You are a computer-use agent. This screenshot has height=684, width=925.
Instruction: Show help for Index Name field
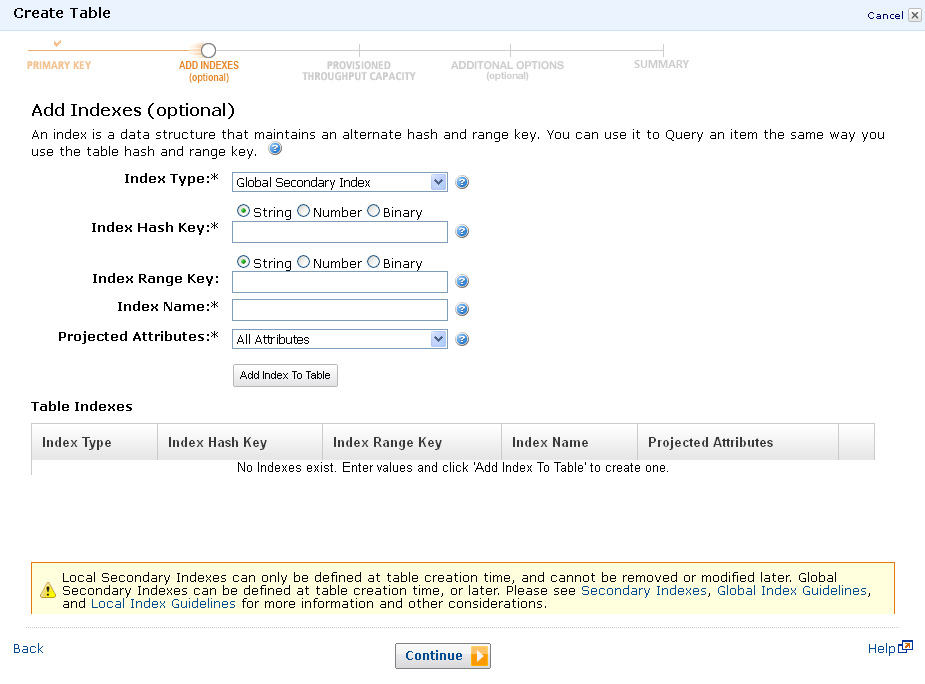tap(462, 309)
